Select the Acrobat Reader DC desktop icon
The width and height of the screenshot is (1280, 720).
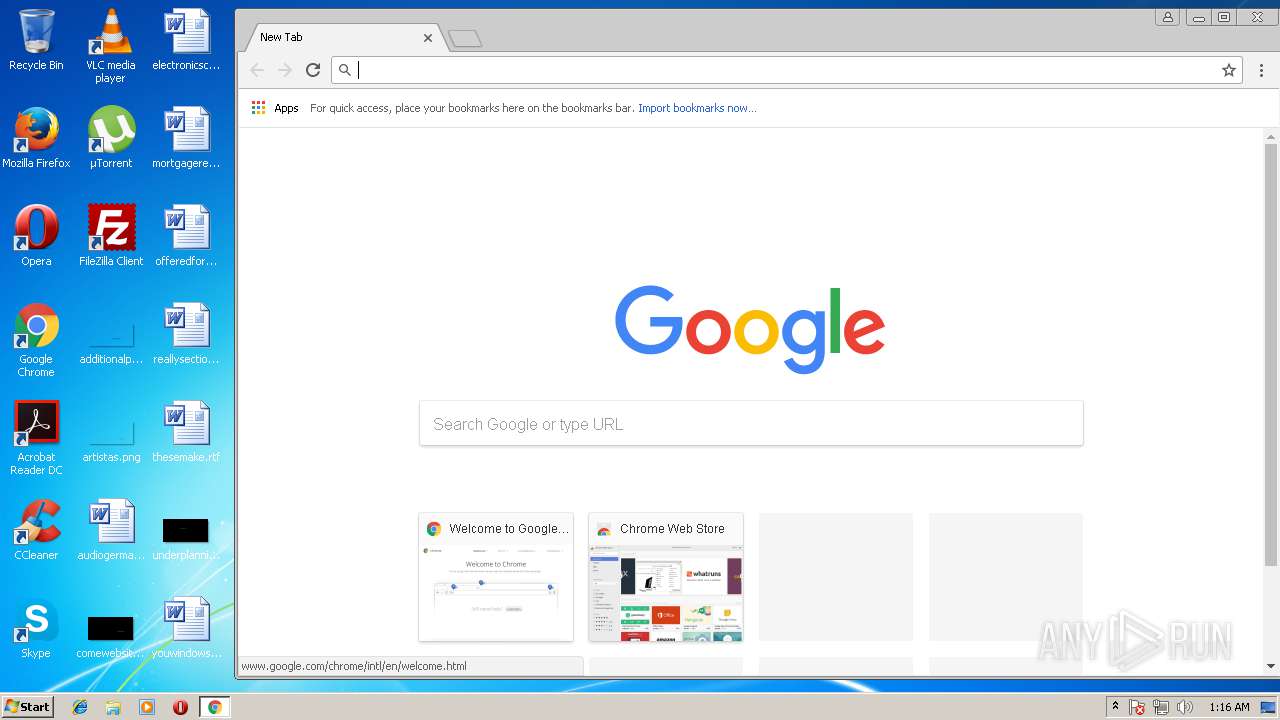36,438
